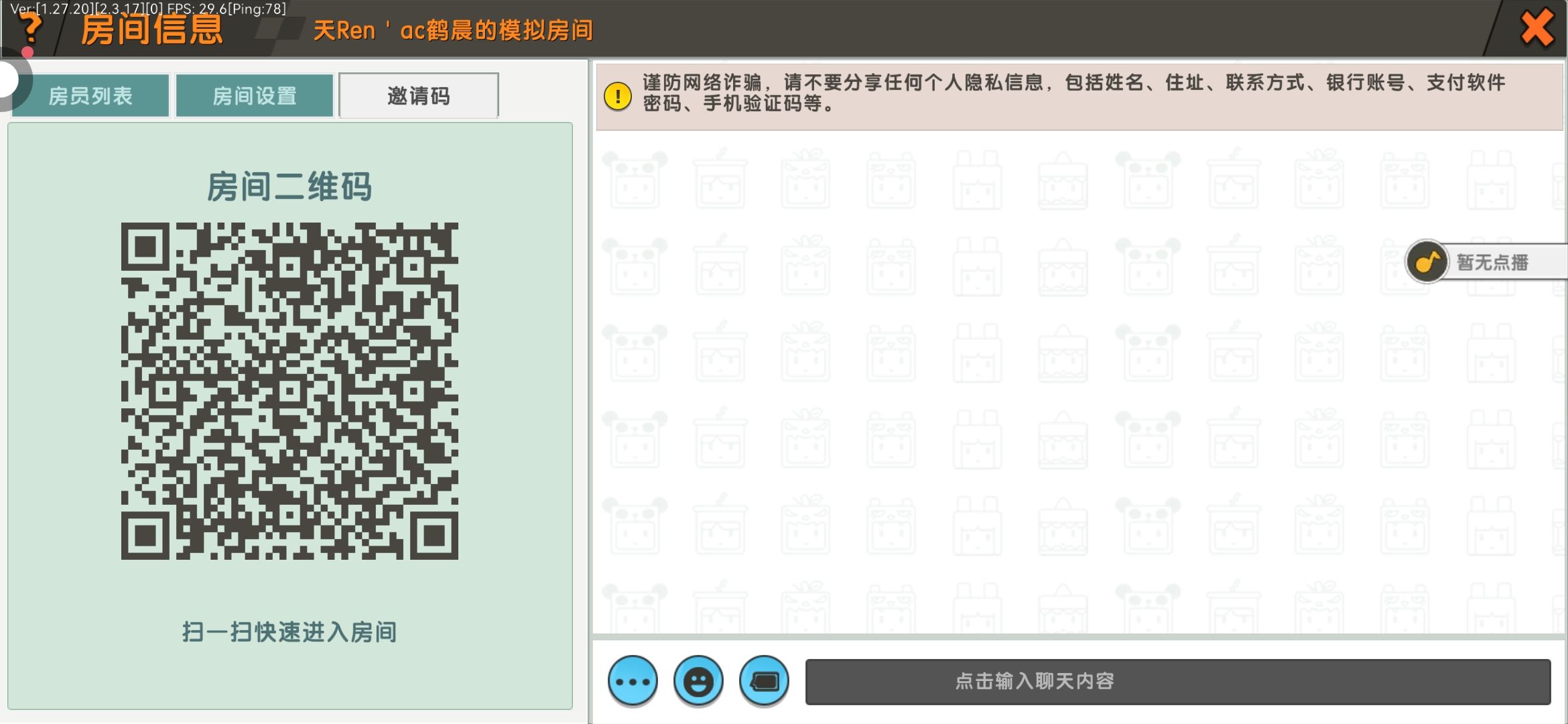The image size is (1568, 724).
Task: Click the 扫一扫快速进入房间 caption
Action: pos(289,631)
